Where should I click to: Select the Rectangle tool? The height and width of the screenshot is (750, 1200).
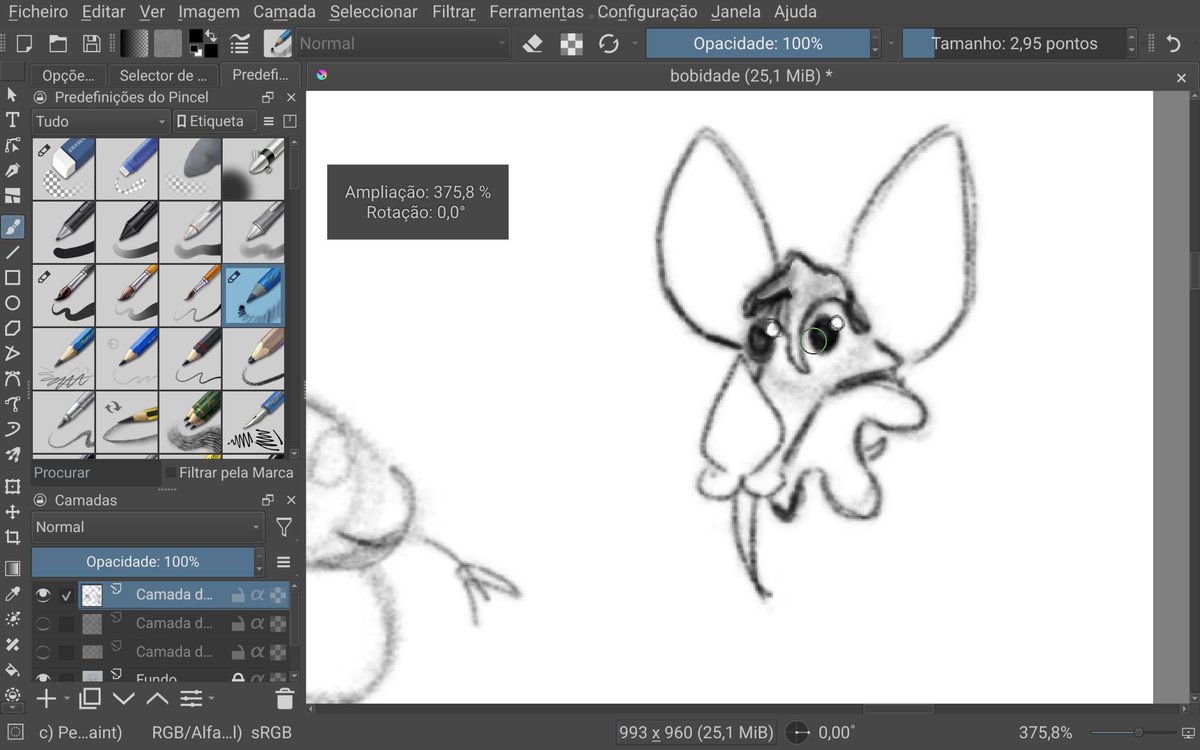[12, 278]
